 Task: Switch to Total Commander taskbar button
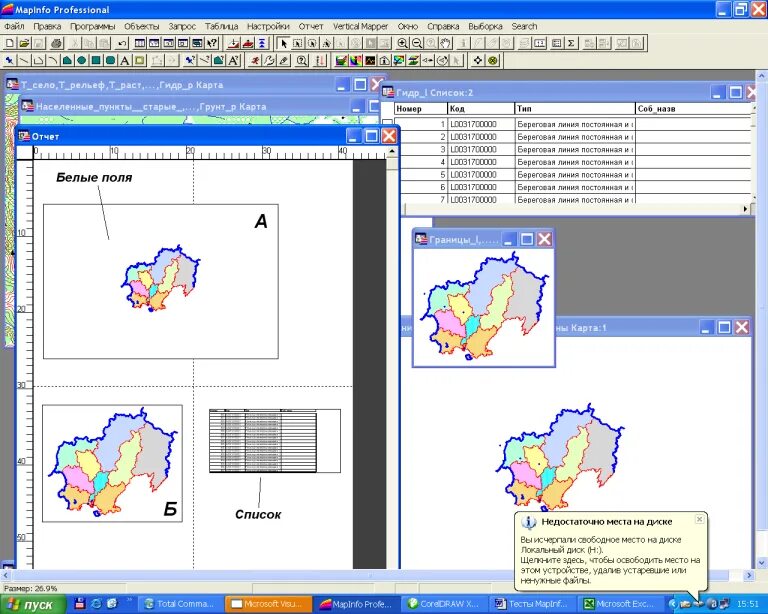point(180,604)
